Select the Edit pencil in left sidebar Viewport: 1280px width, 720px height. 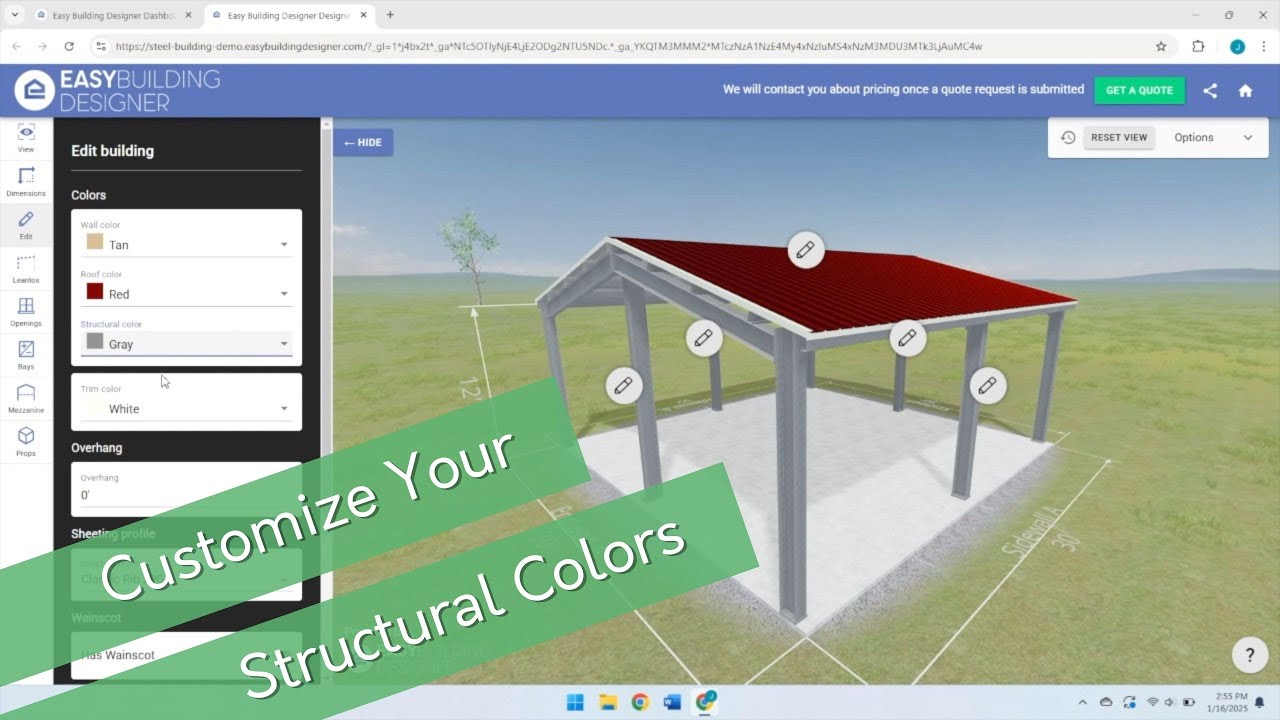point(26,225)
